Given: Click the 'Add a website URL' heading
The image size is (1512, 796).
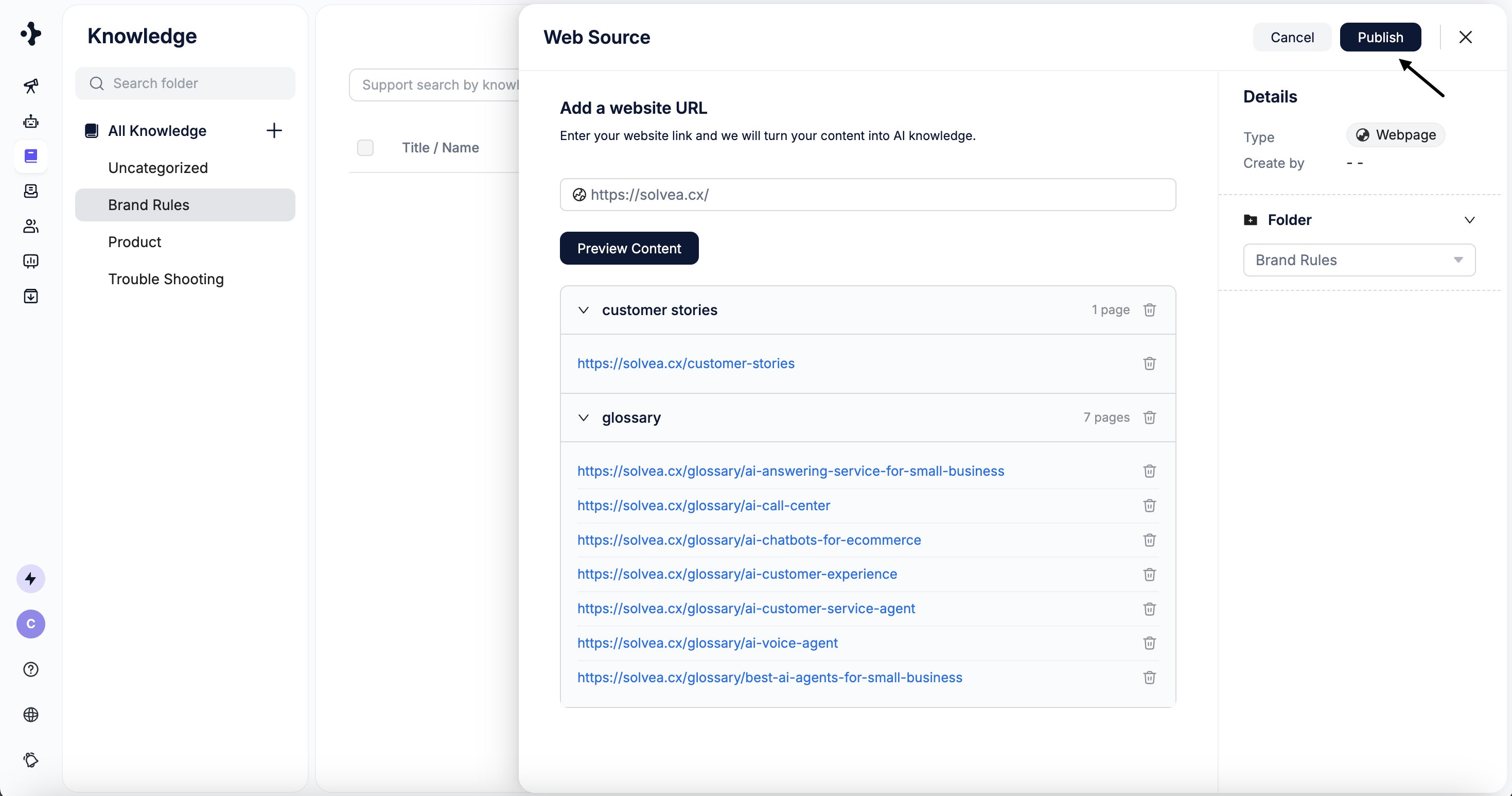Looking at the screenshot, I should point(634,108).
